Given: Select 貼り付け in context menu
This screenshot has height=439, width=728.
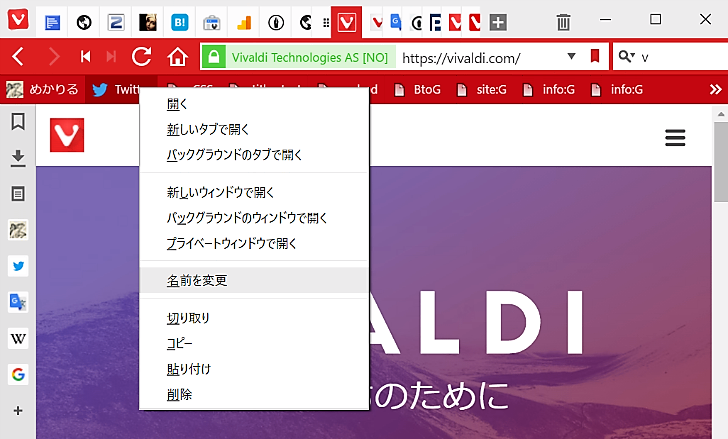Looking at the screenshot, I should pos(254,369).
